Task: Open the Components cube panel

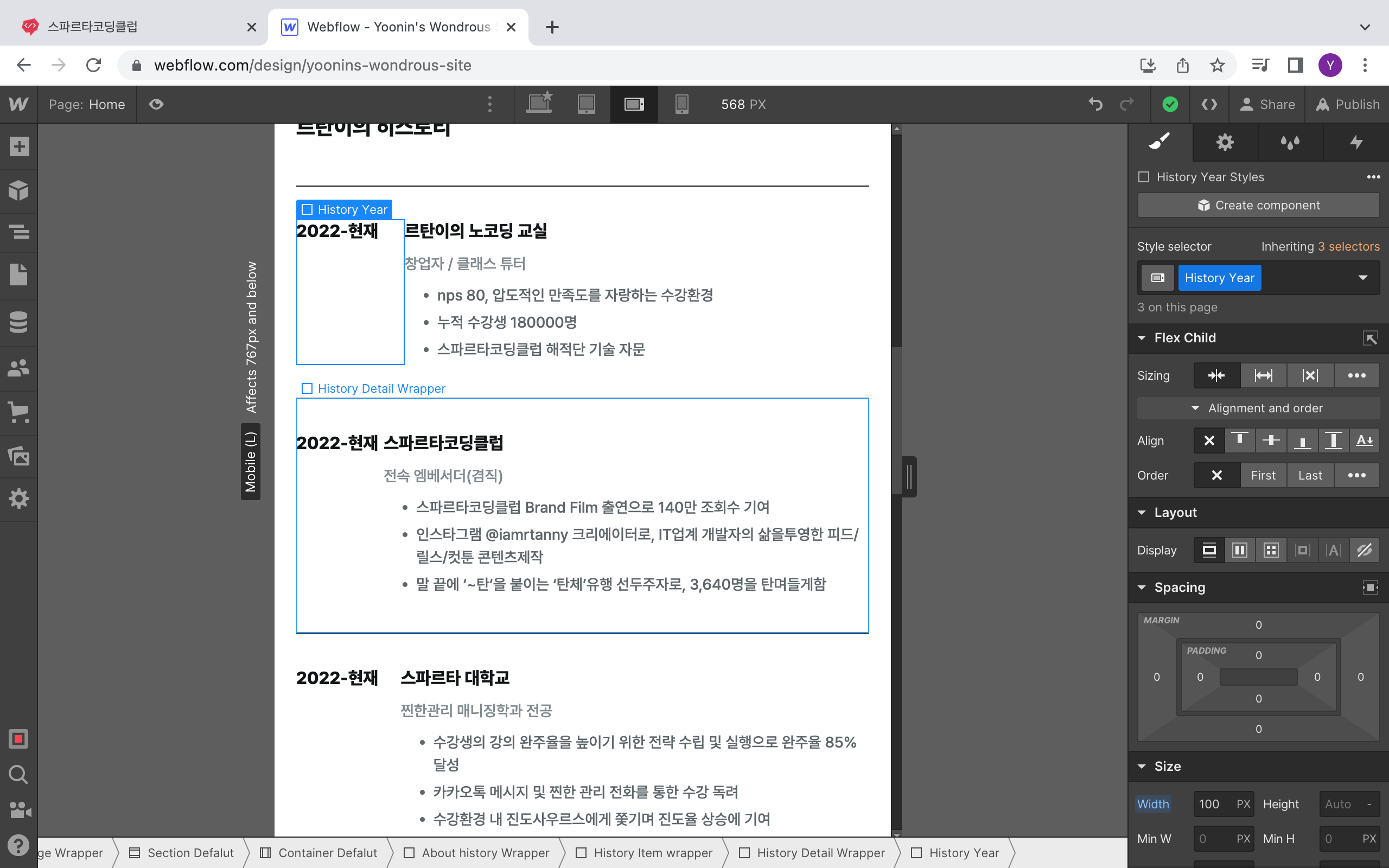Action: coord(19,190)
